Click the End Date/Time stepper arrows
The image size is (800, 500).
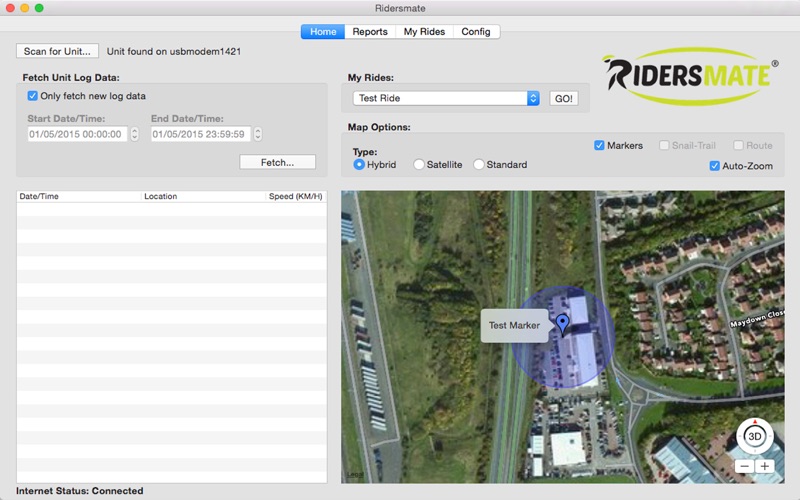point(258,134)
